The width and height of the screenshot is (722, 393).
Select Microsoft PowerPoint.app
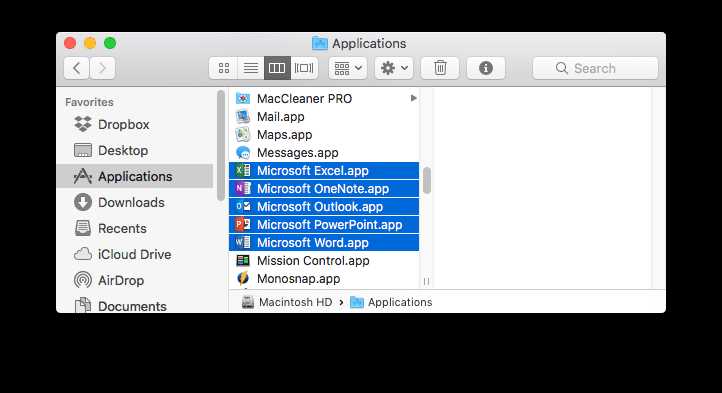(x=324, y=224)
